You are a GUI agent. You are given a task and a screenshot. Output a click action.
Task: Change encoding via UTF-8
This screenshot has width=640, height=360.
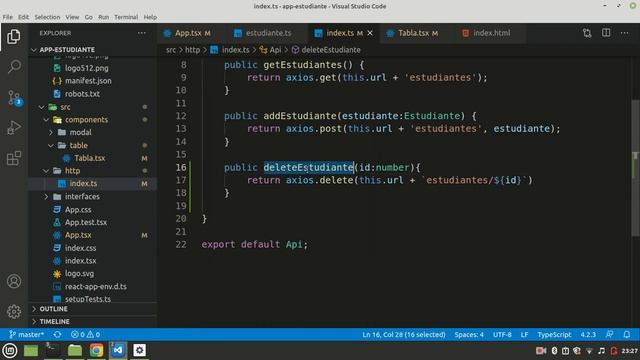tap(502, 334)
